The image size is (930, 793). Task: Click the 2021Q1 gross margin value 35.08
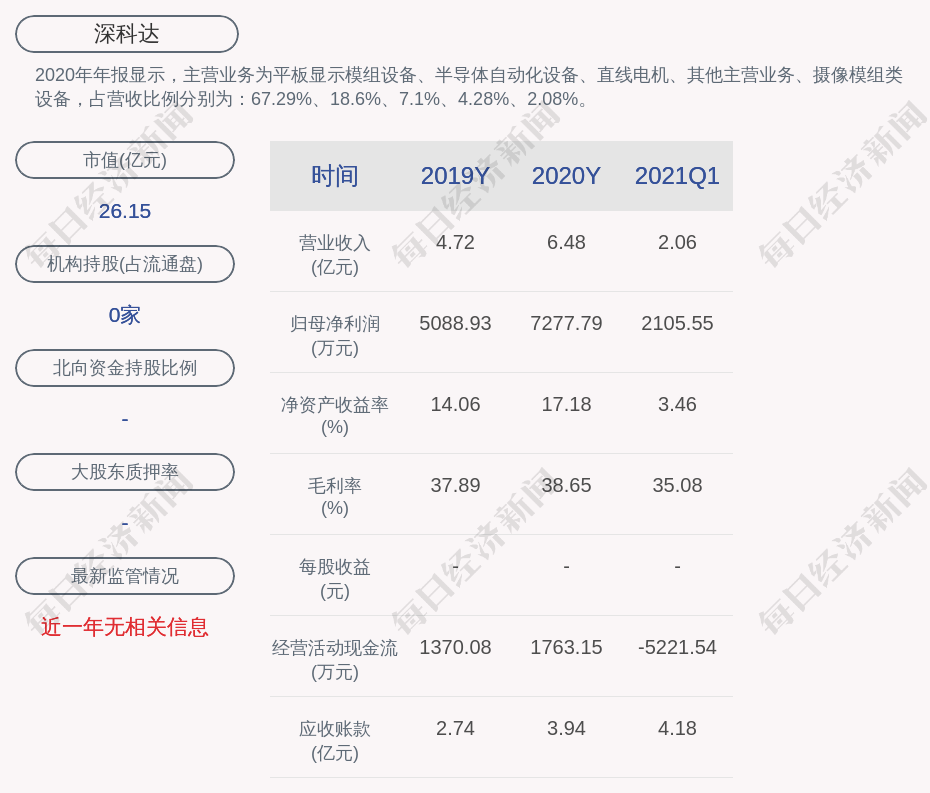pos(677,486)
